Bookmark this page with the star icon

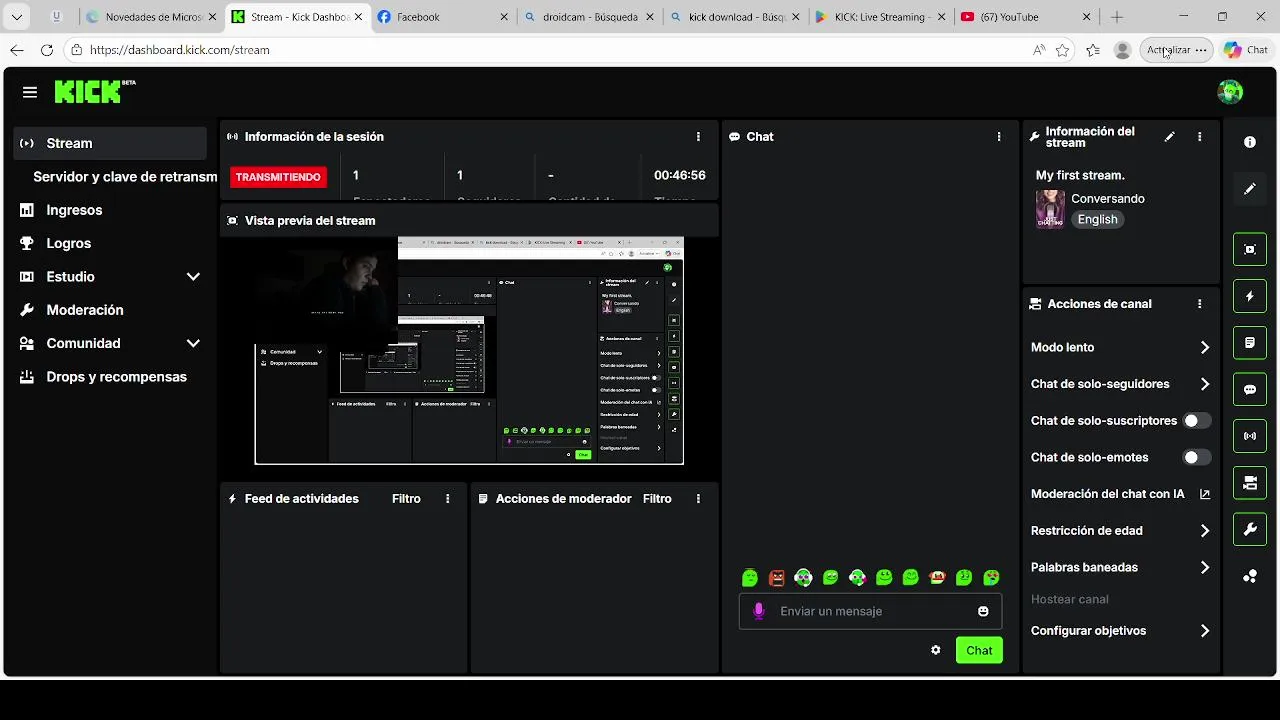coord(1062,50)
